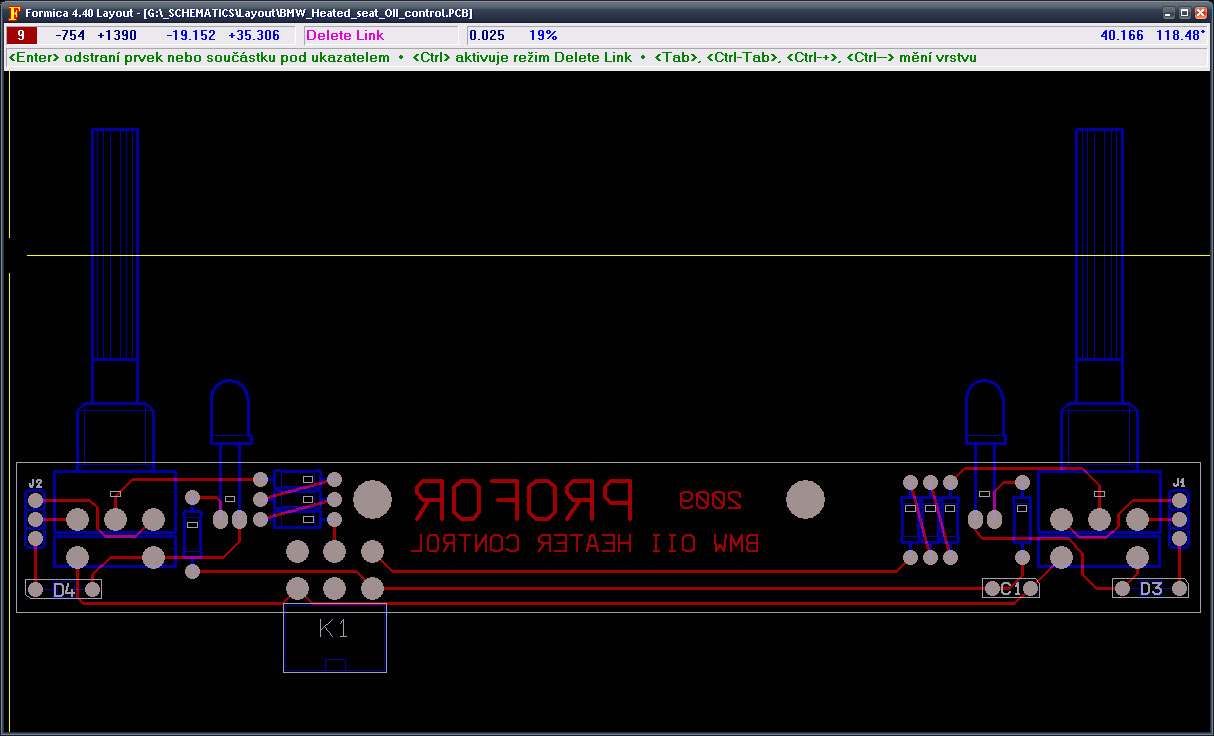Click the red layer number 9 indicator
This screenshot has width=1214, height=736.
[20, 35]
